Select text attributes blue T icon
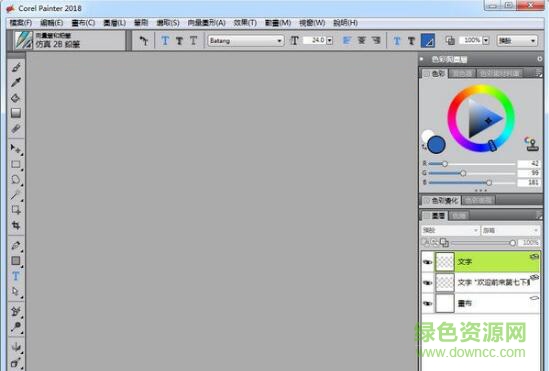The image size is (549, 371). [397, 41]
